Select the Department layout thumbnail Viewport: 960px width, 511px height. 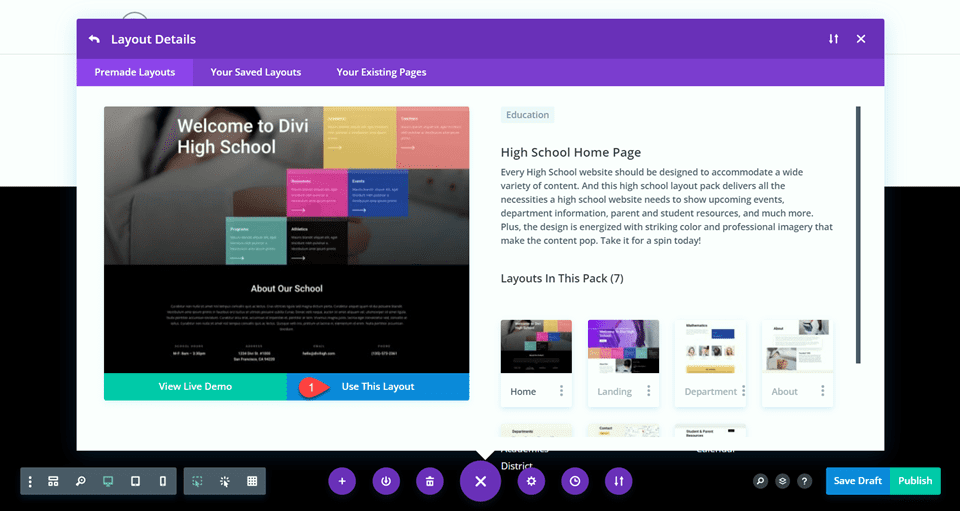(710, 346)
